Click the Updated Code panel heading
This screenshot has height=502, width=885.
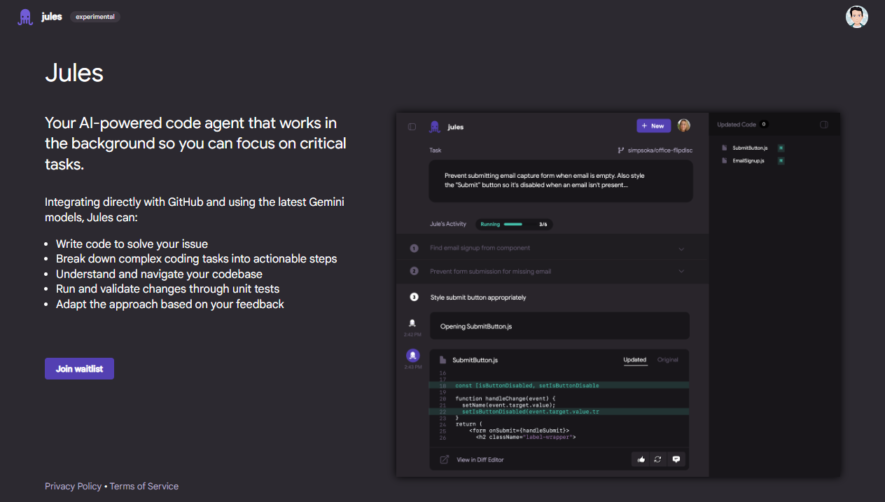[736, 124]
